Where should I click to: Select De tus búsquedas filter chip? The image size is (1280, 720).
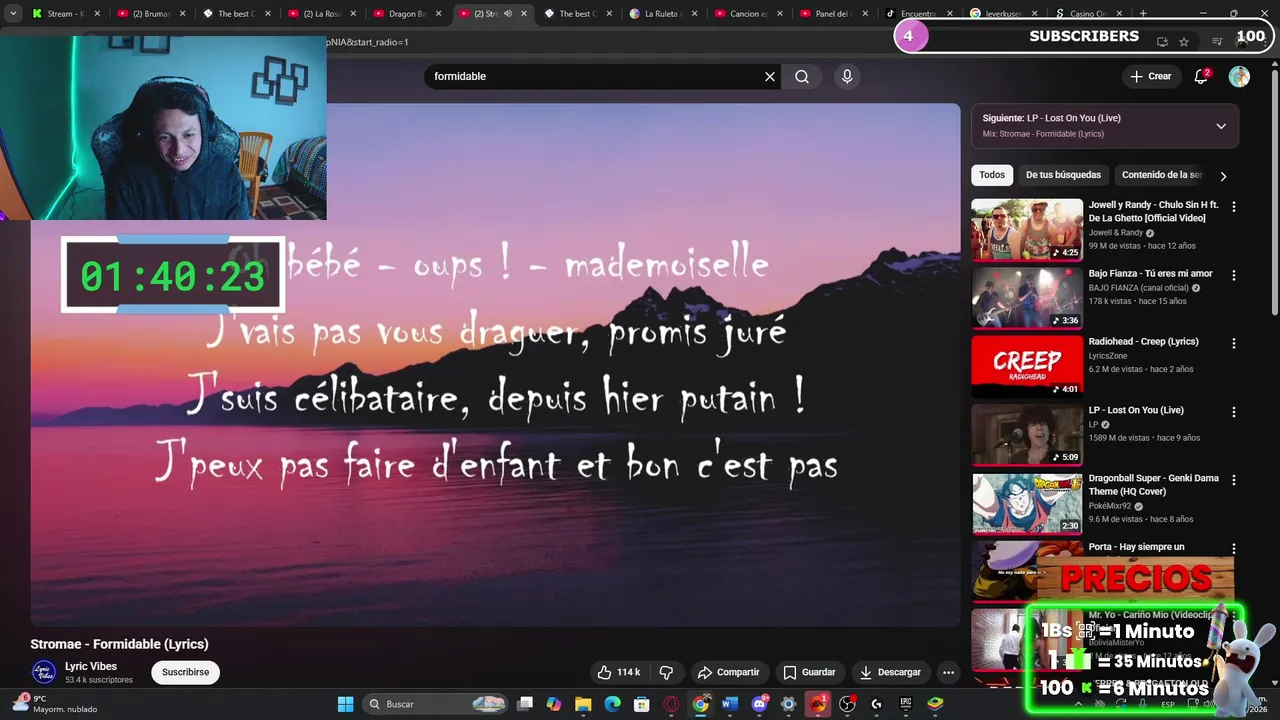coord(1063,175)
